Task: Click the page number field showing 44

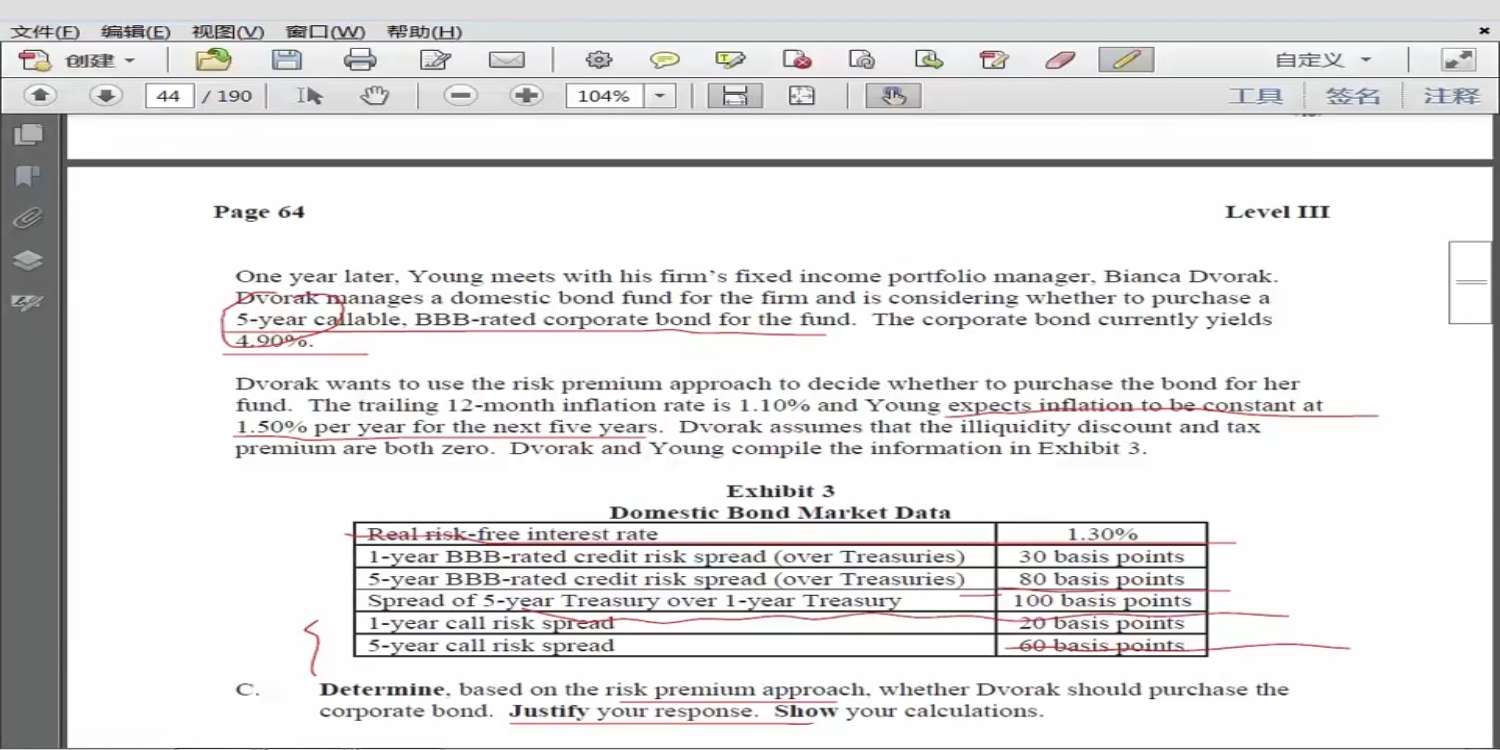Action: (x=169, y=96)
